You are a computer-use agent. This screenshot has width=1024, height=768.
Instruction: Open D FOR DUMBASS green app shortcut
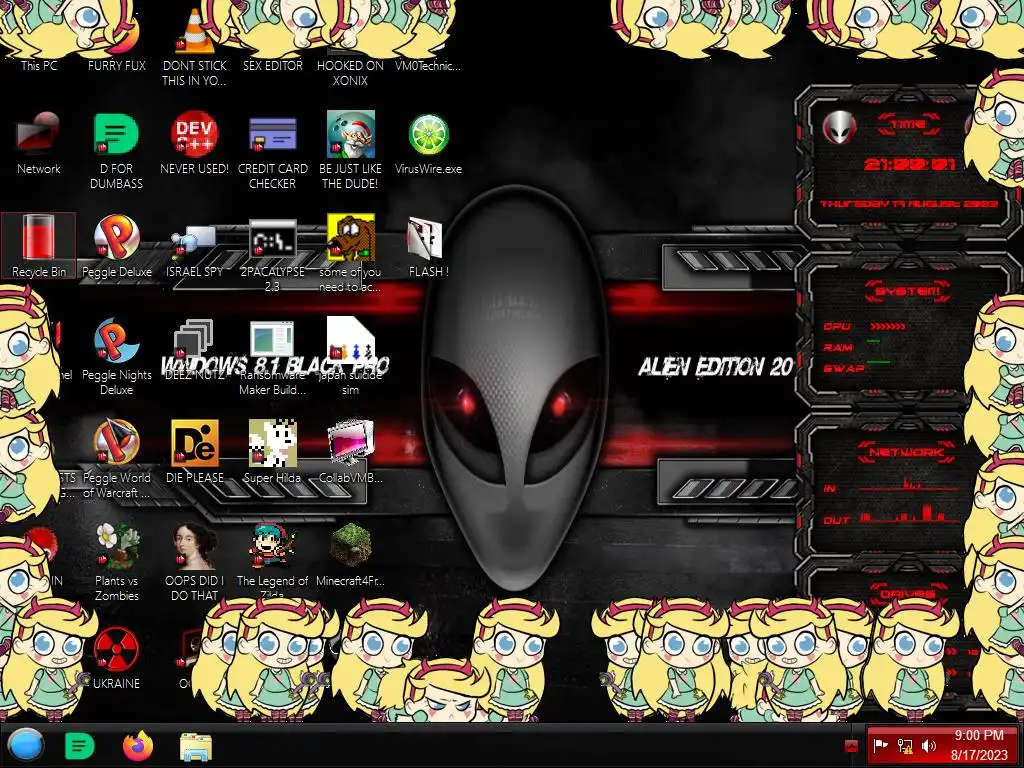click(116, 151)
